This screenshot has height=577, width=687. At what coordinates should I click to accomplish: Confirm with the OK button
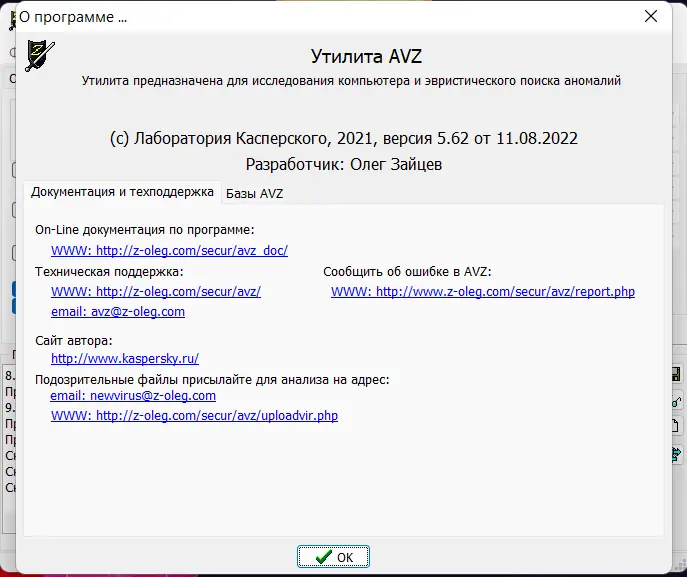333,556
